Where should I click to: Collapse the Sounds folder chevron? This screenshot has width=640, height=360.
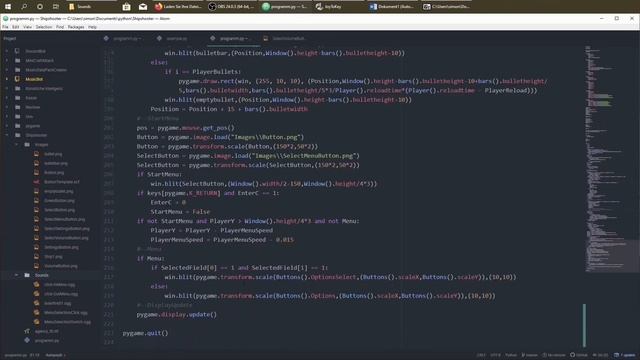pyautogui.click(x=16, y=275)
